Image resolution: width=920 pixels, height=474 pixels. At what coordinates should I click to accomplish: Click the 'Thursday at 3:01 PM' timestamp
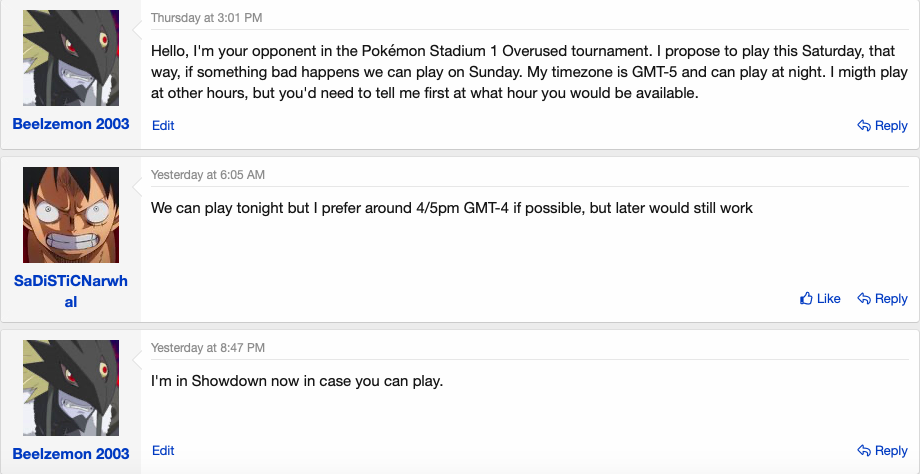pyautogui.click(x=207, y=18)
